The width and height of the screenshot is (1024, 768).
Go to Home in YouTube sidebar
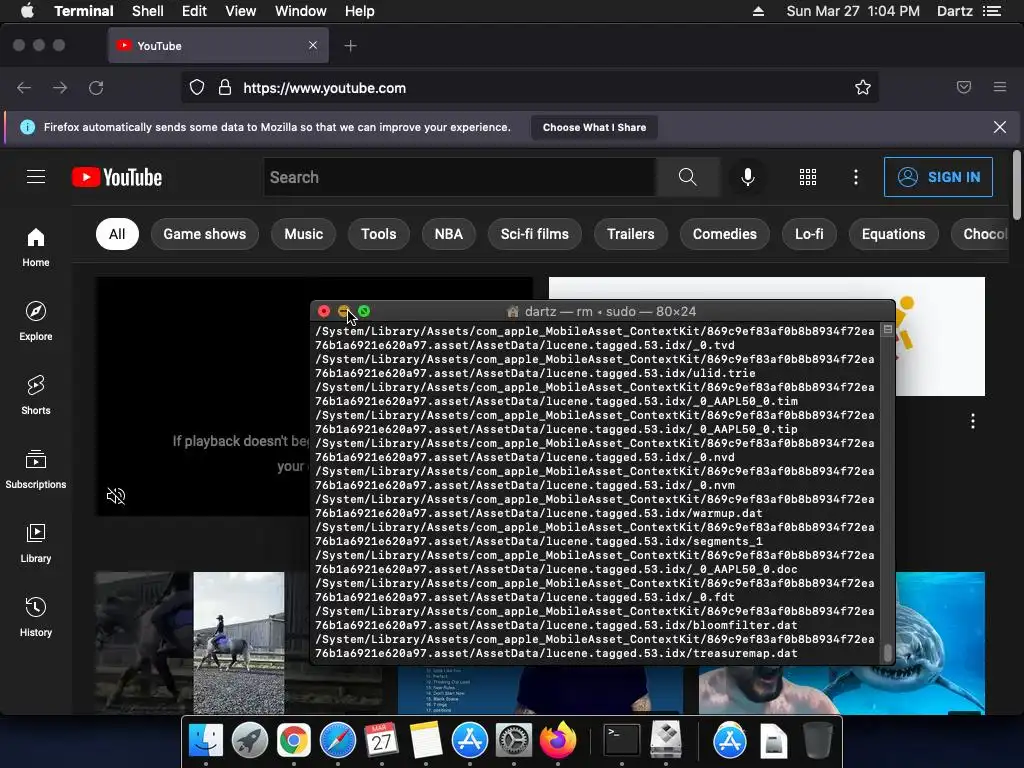36,248
